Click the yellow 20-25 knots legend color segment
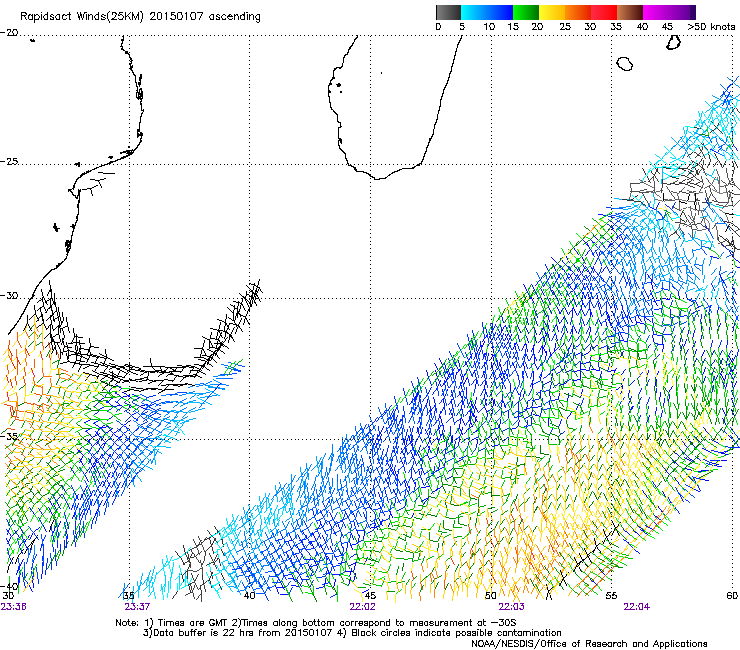 point(552,12)
